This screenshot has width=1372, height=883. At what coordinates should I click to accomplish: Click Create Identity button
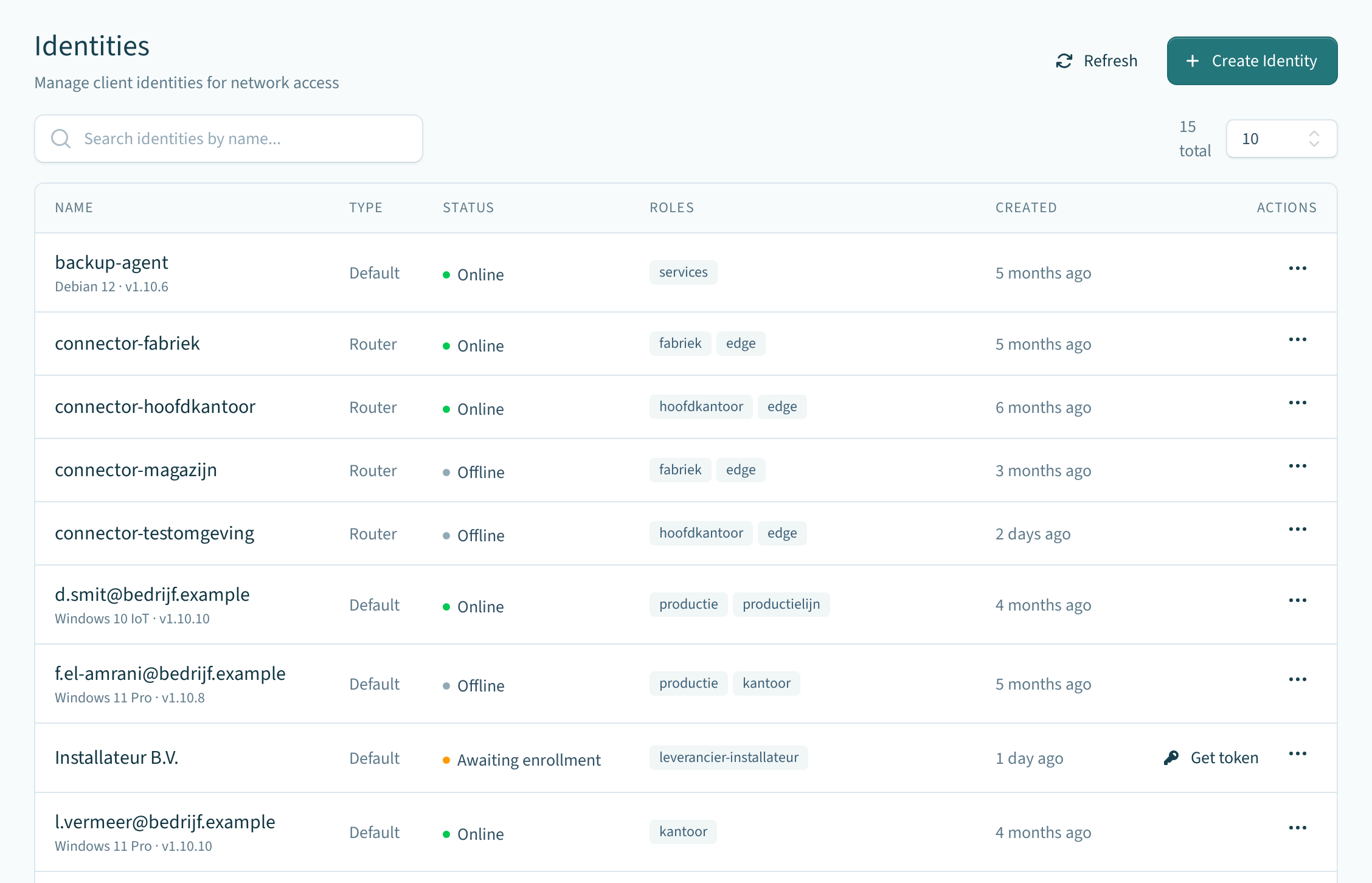[1252, 61]
